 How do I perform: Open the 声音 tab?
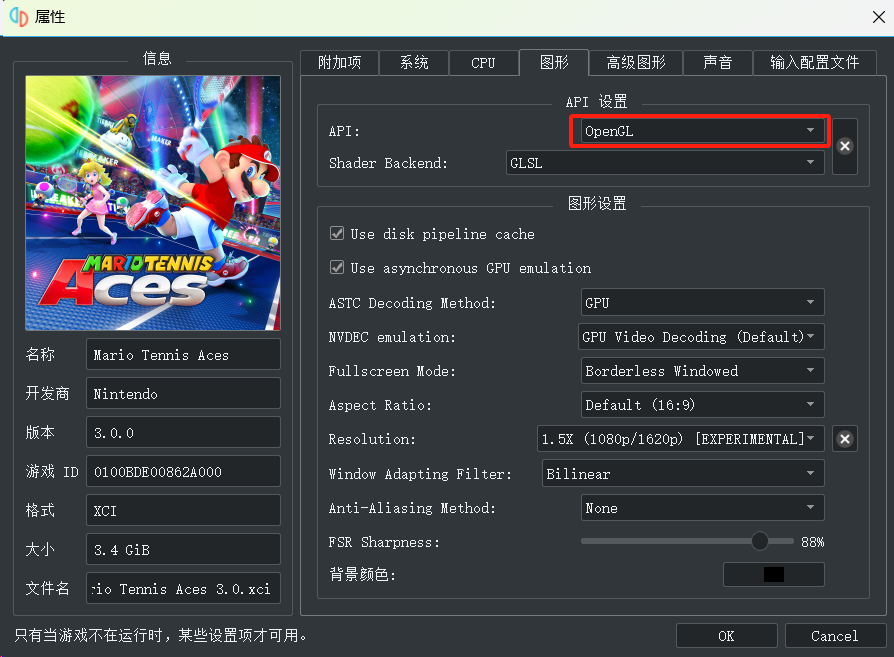tap(717, 63)
